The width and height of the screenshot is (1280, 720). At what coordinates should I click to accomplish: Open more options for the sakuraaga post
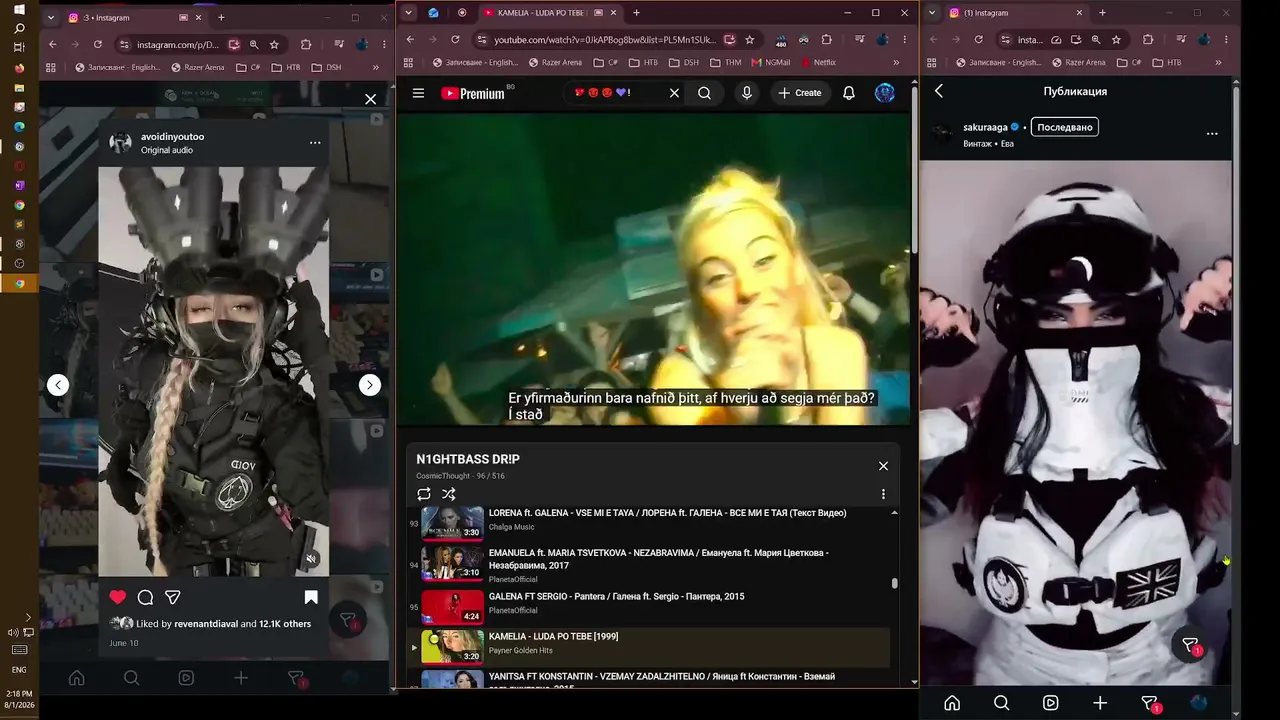point(1212,133)
